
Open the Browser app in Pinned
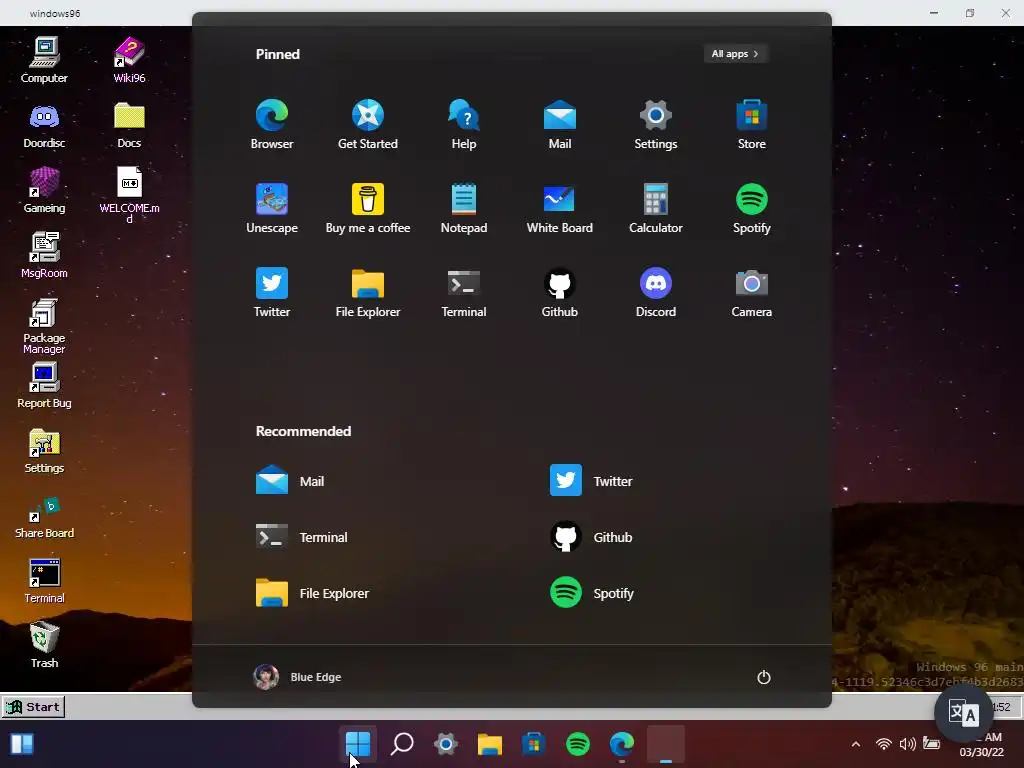272,124
